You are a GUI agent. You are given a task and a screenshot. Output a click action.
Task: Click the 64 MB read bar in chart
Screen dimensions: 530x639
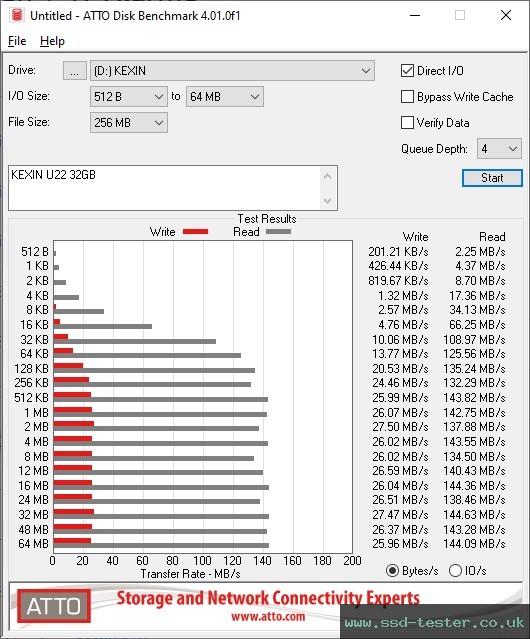pyautogui.click(x=161, y=545)
